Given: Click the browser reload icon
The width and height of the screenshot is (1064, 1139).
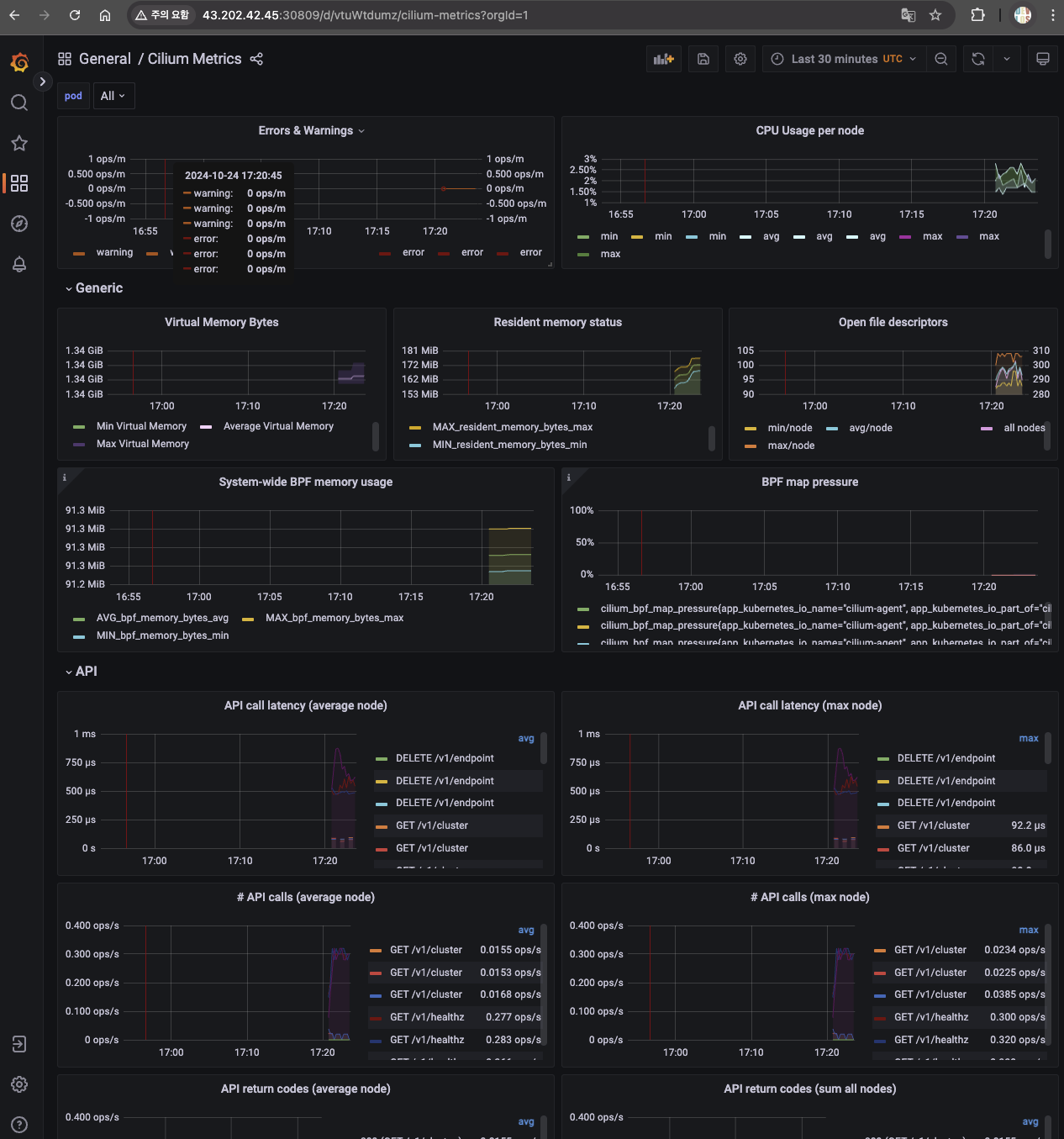Looking at the screenshot, I should [x=75, y=15].
